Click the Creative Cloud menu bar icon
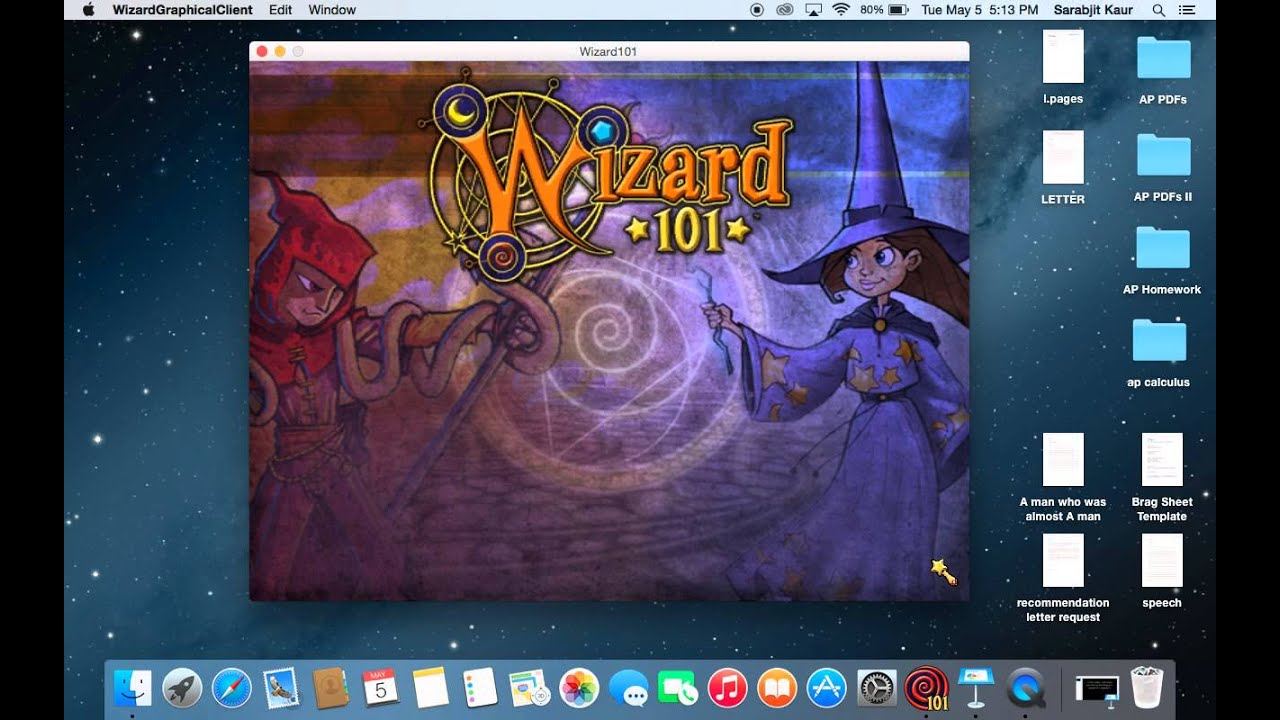Image resolution: width=1280 pixels, height=720 pixels. coord(785,10)
